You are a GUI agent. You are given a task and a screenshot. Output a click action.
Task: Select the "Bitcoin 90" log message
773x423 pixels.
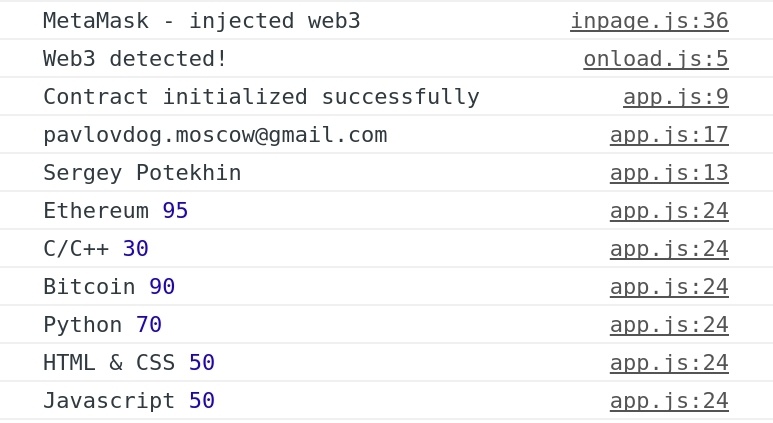[109, 287]
